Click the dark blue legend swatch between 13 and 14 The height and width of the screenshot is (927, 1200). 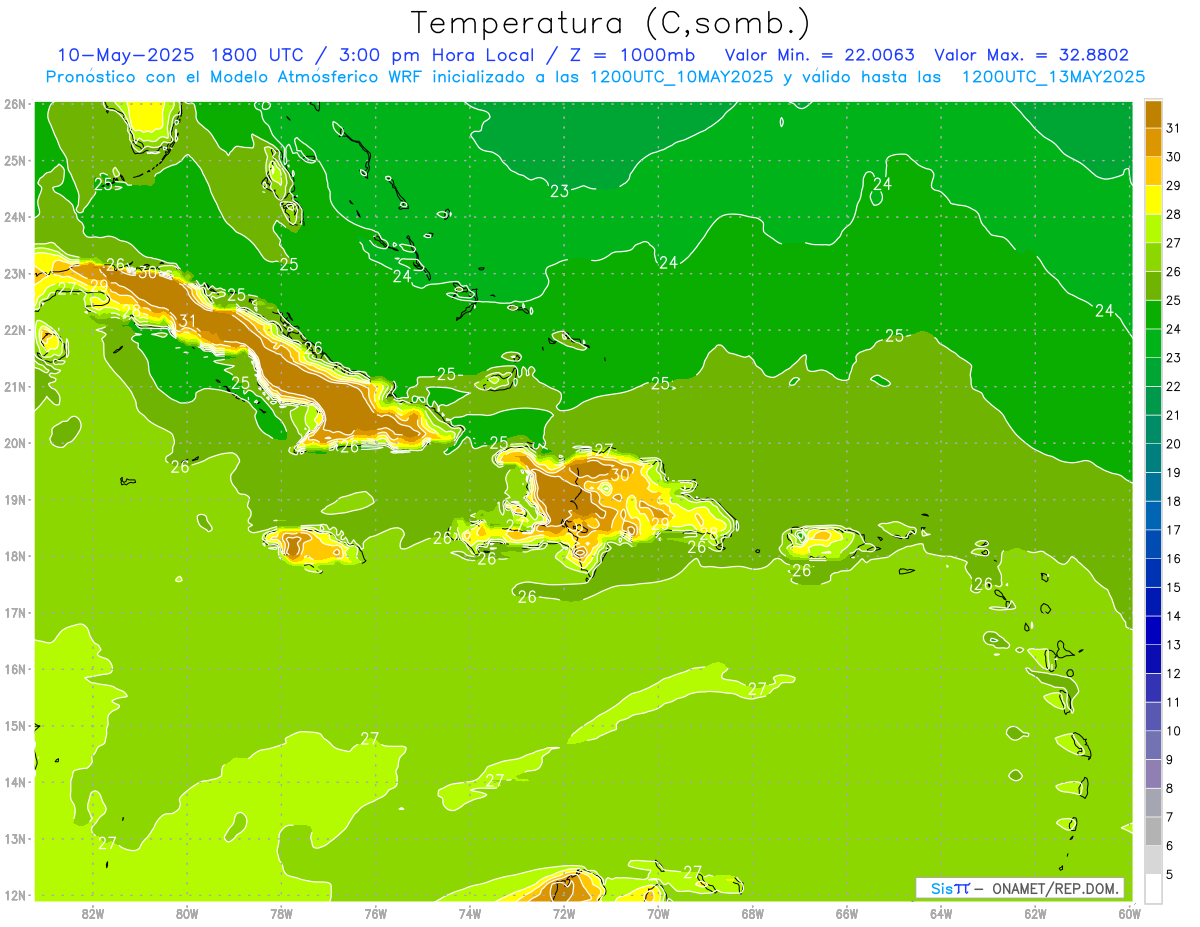tap(1154, 629)
